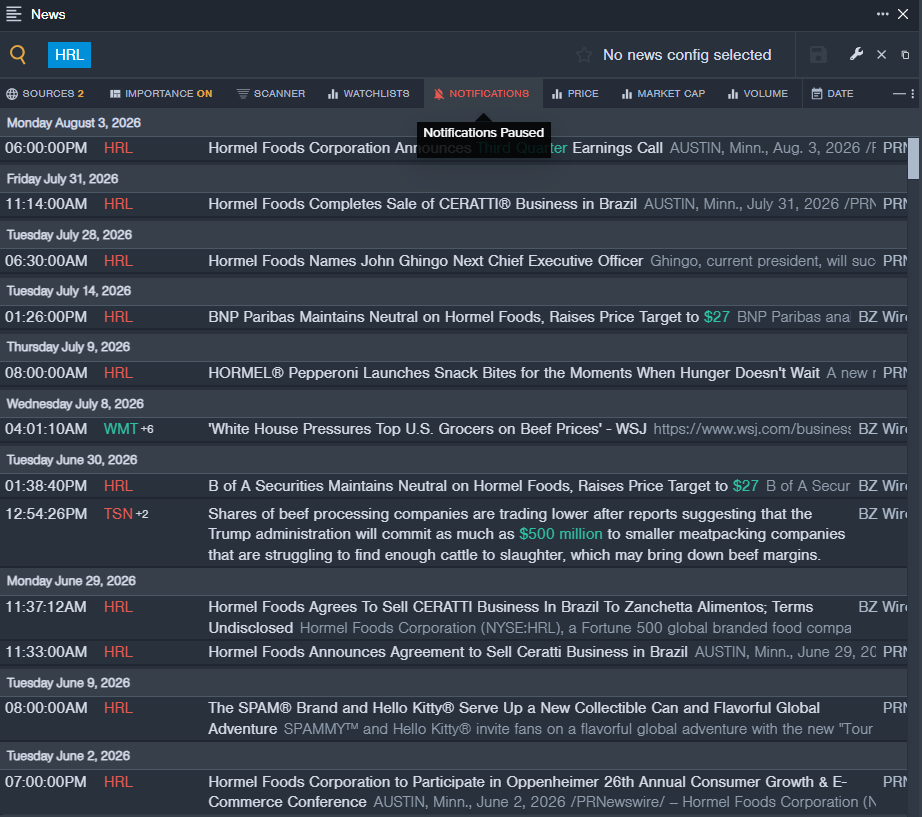This screenshot has width=922, height=817.
Task: Open BNP Paribas Maintains Neutral headline
Action: 469,317
